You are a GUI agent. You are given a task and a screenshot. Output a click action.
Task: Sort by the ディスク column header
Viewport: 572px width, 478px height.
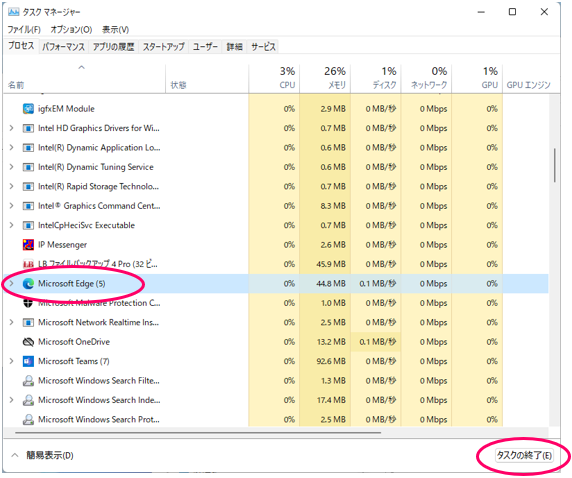pos(376,78)
